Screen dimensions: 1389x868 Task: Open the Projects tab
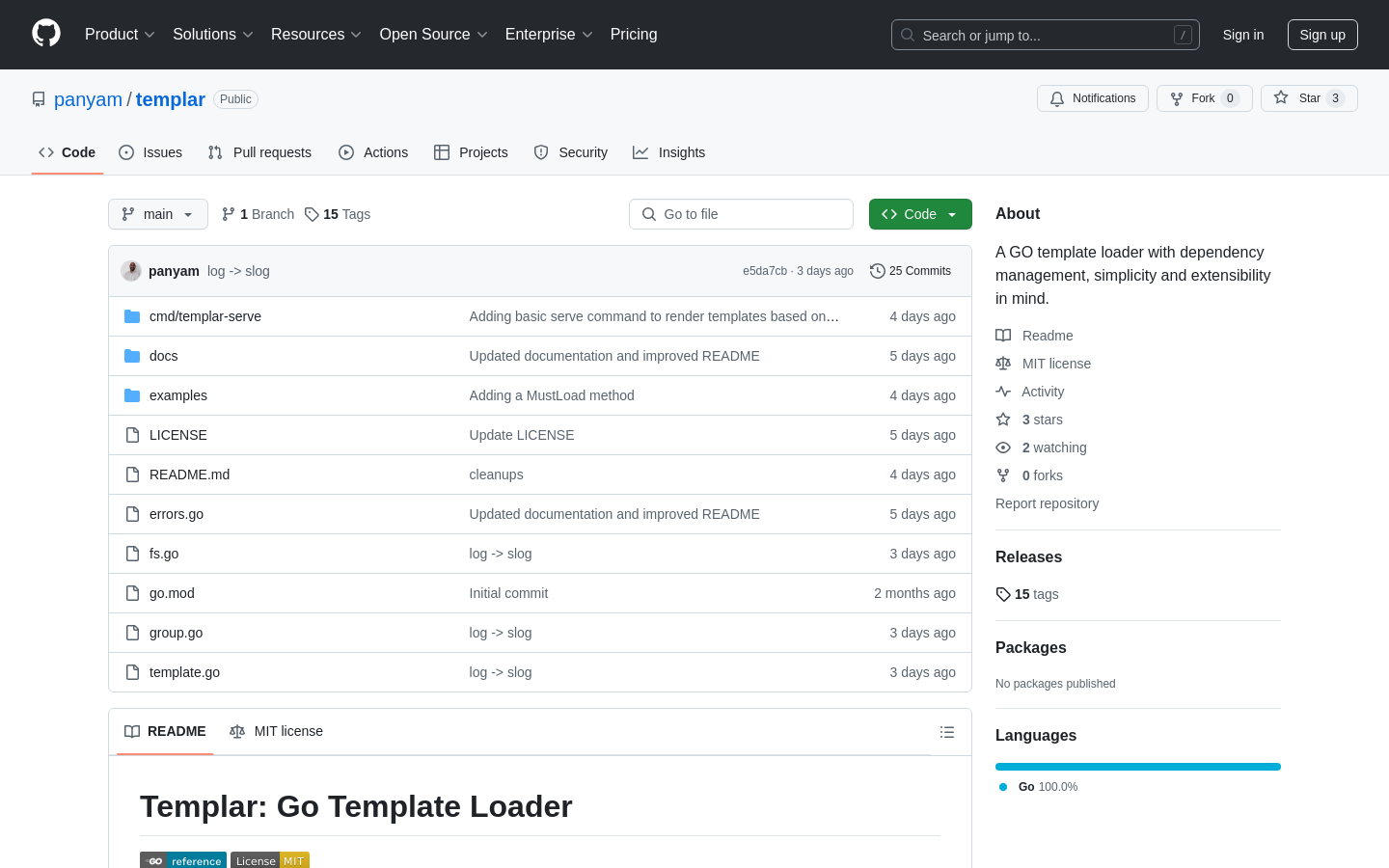click(471, 152)
